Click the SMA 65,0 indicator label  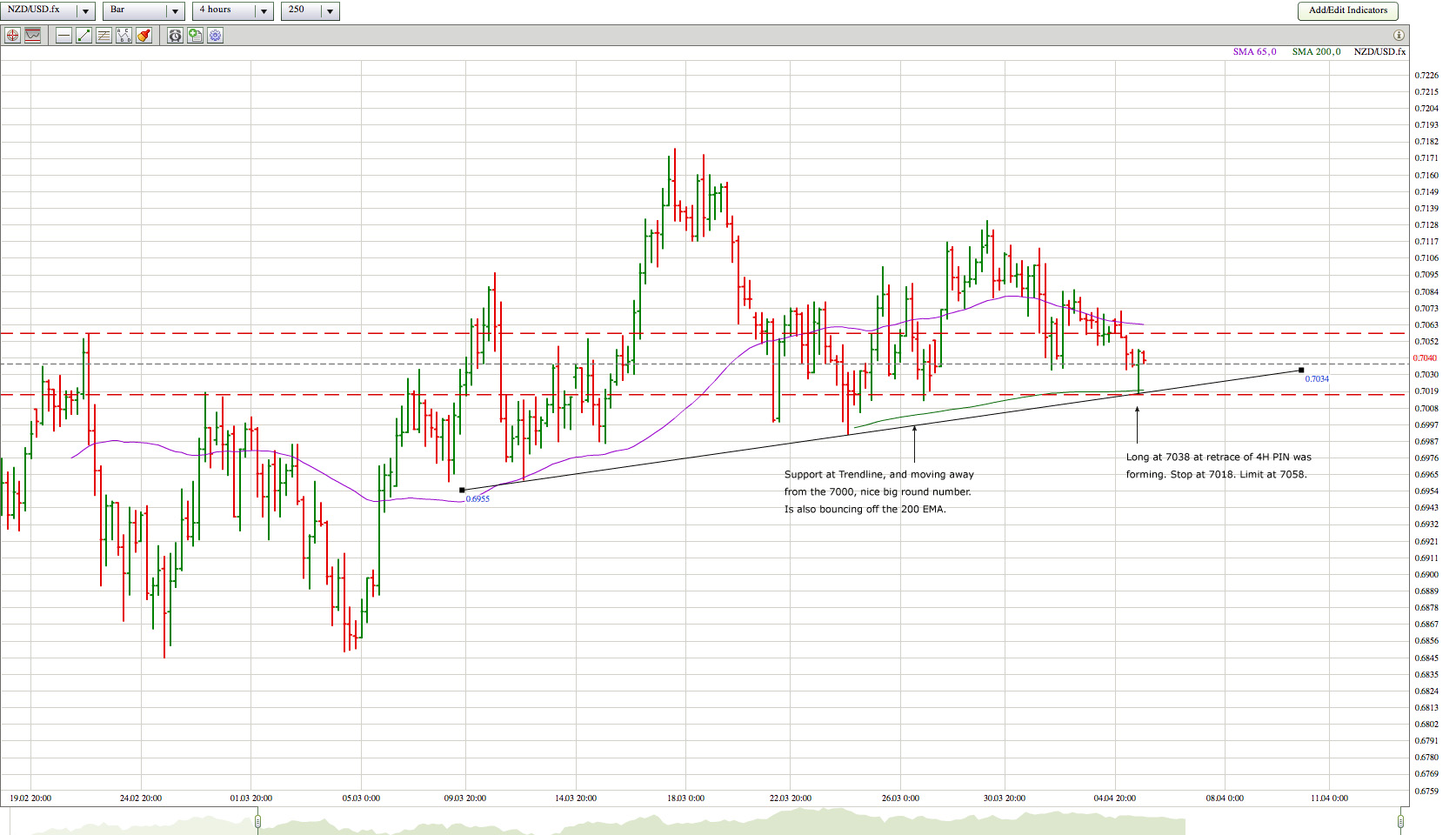(1254, 52)
